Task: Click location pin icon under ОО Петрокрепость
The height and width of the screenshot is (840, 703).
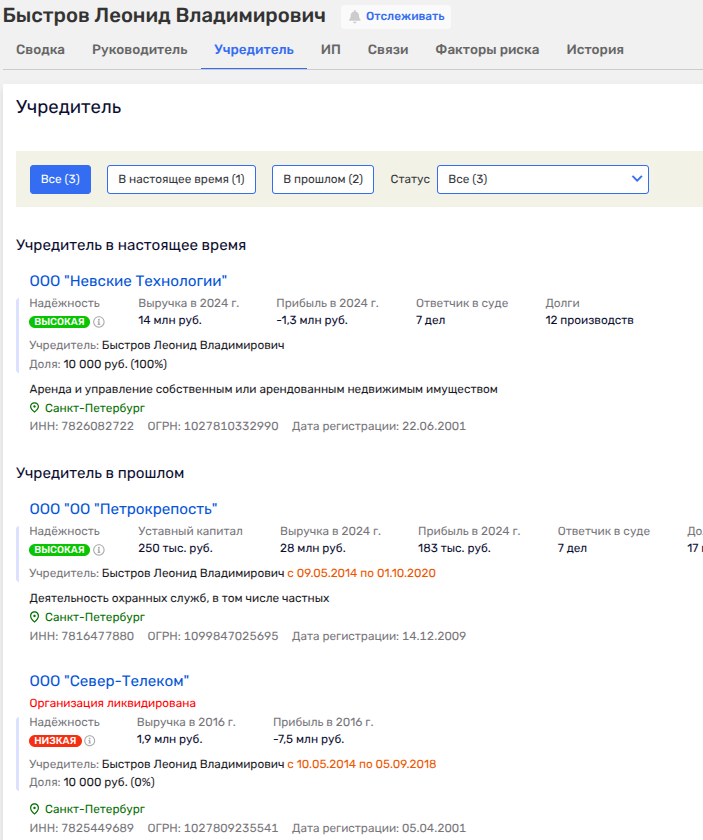Action: 34,617
